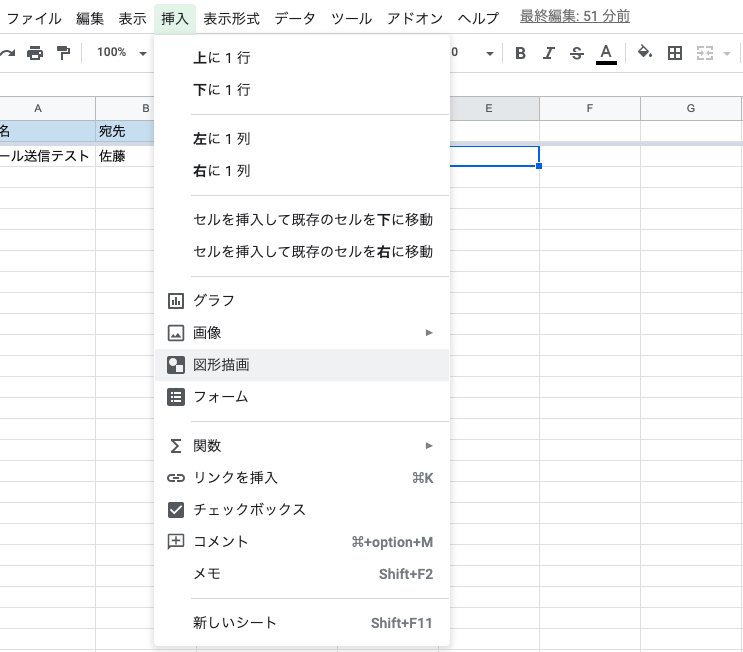Viewport: 743px width, 652px height.
Task: Select column F header
Action: [x=590, y=109]
